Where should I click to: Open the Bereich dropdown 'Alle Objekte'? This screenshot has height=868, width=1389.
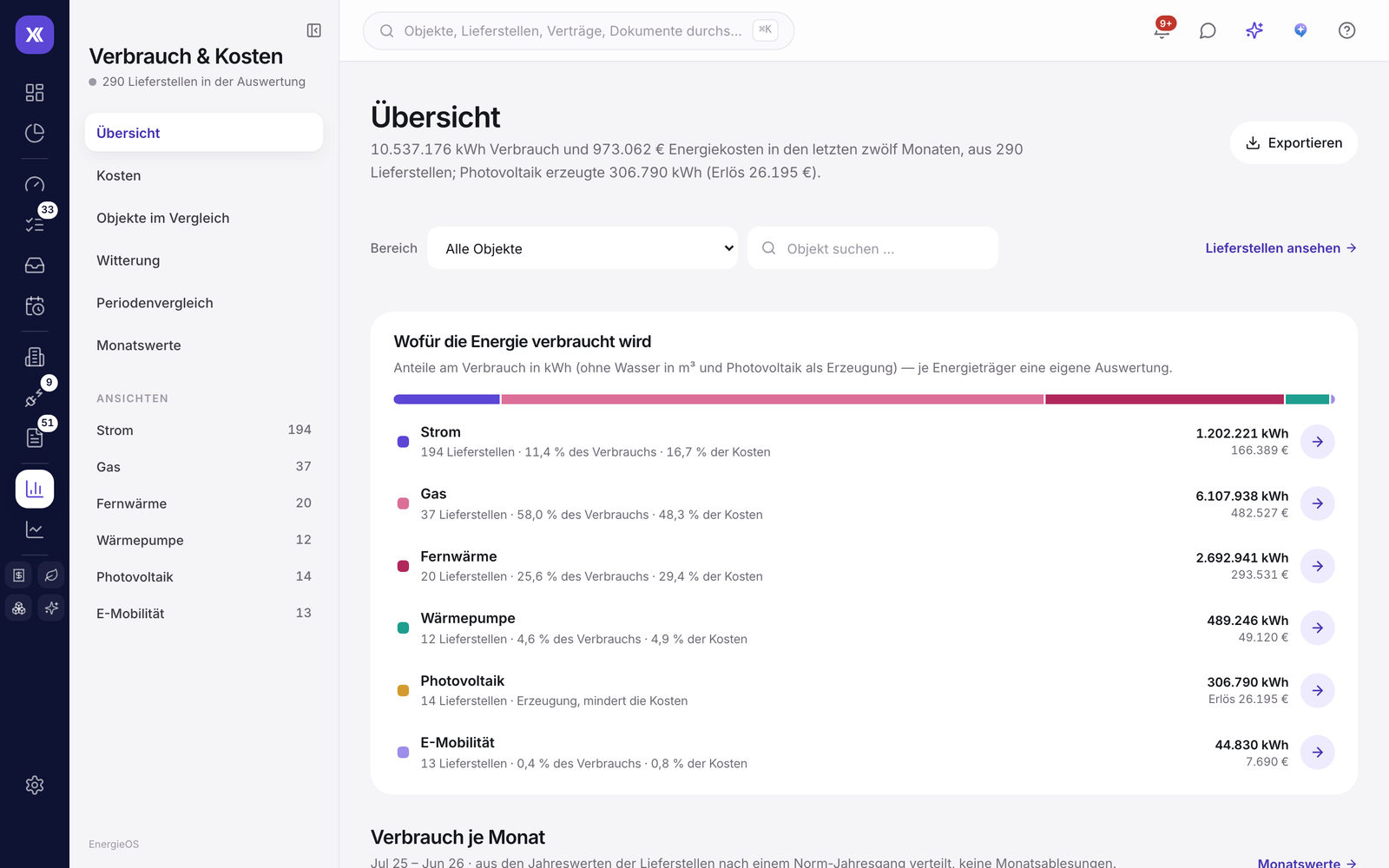click(x=583, y=248)
